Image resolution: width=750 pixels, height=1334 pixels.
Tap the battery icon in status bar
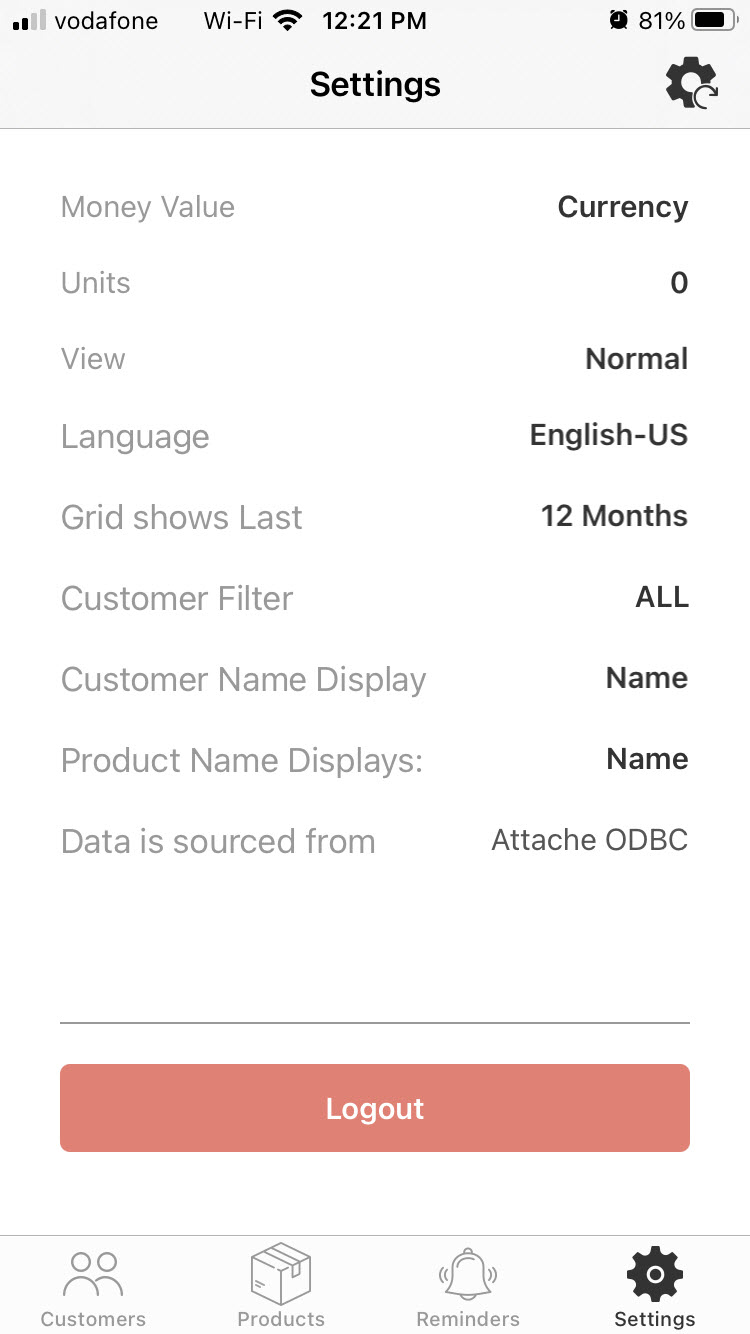[713, 20]
